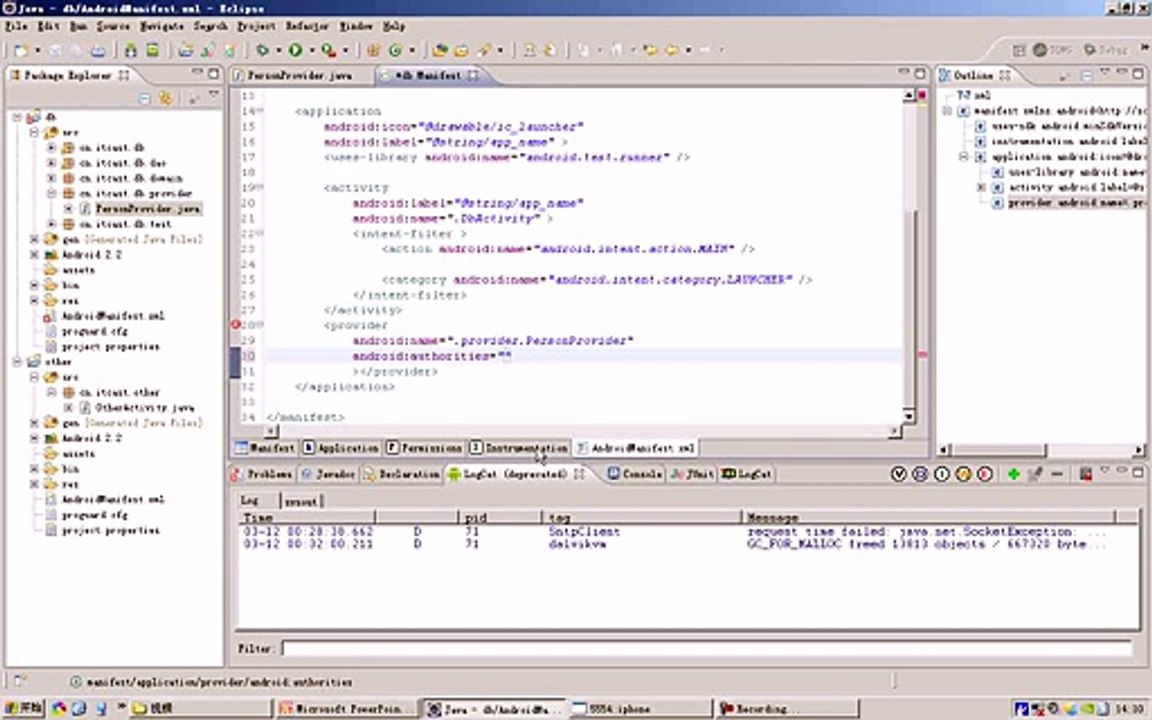Click the Edit Filter pencil icon
This screenshot has width=1152, height=720.
[x=1035, y=474]
